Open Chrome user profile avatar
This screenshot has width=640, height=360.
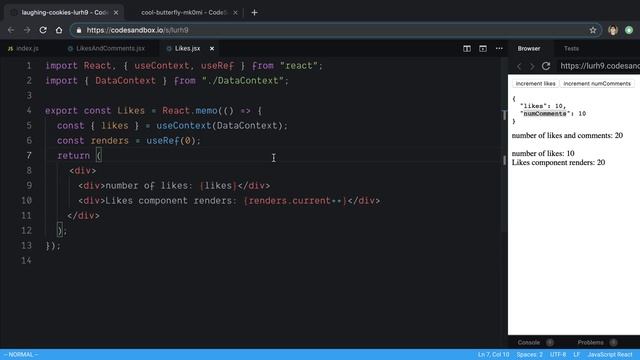pos(613,30)
